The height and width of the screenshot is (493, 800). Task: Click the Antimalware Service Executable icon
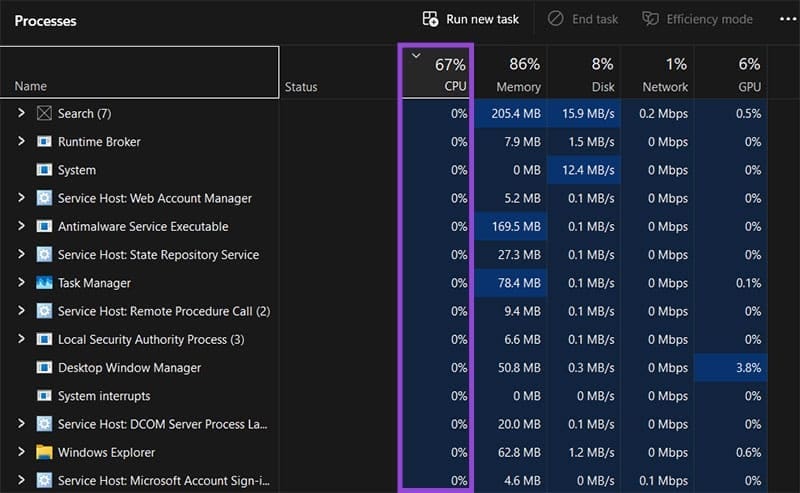pos(44,227)
